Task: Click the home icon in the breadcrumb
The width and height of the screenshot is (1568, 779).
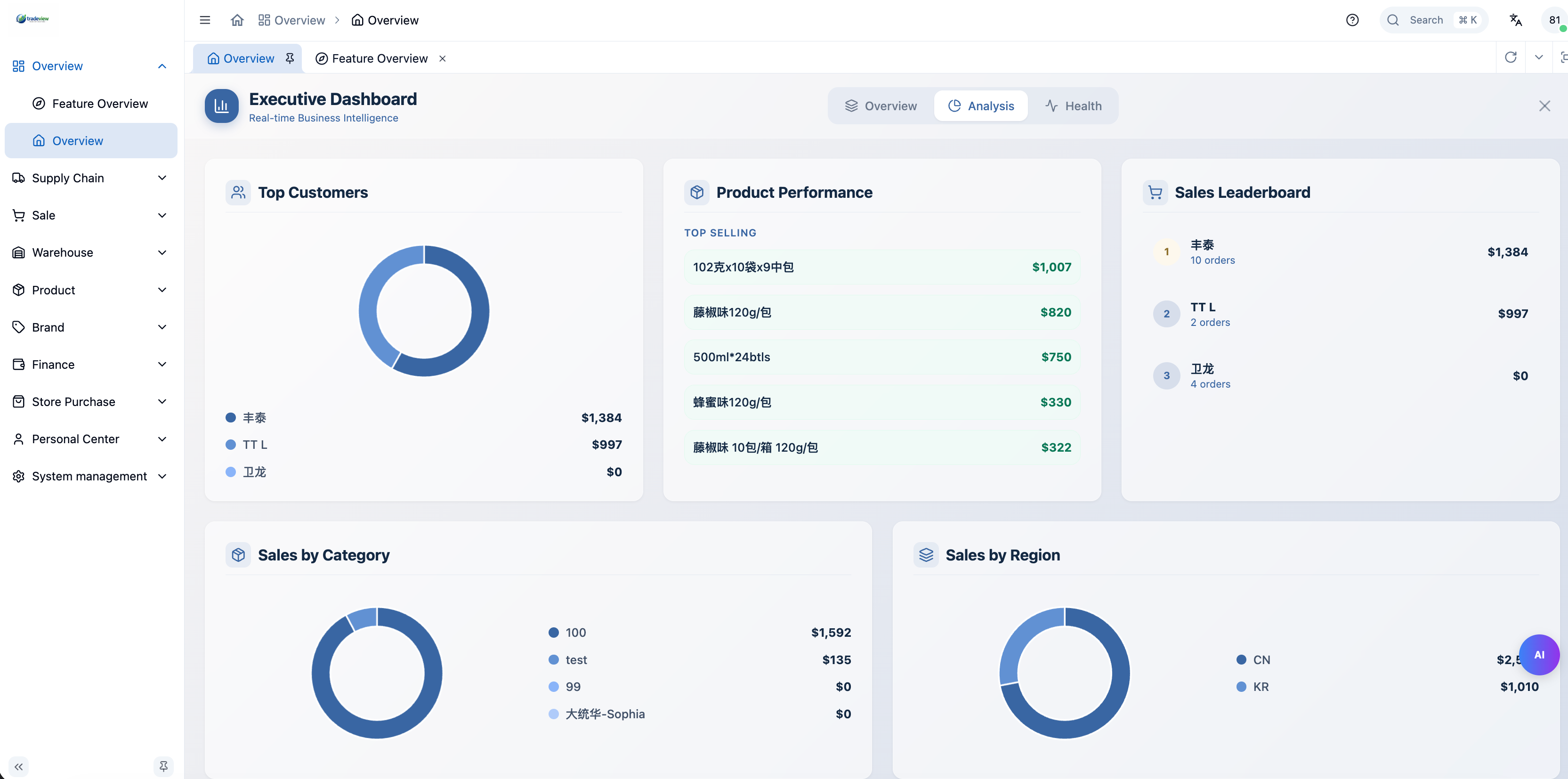Action: 237,20
